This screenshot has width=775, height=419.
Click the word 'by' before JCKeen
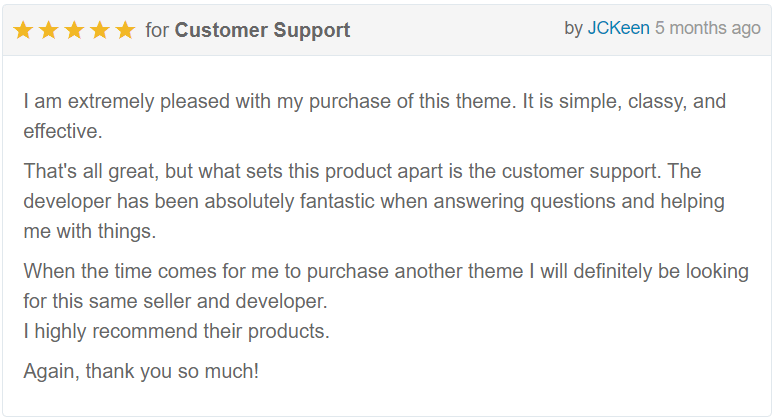click(x=574, y=29)
